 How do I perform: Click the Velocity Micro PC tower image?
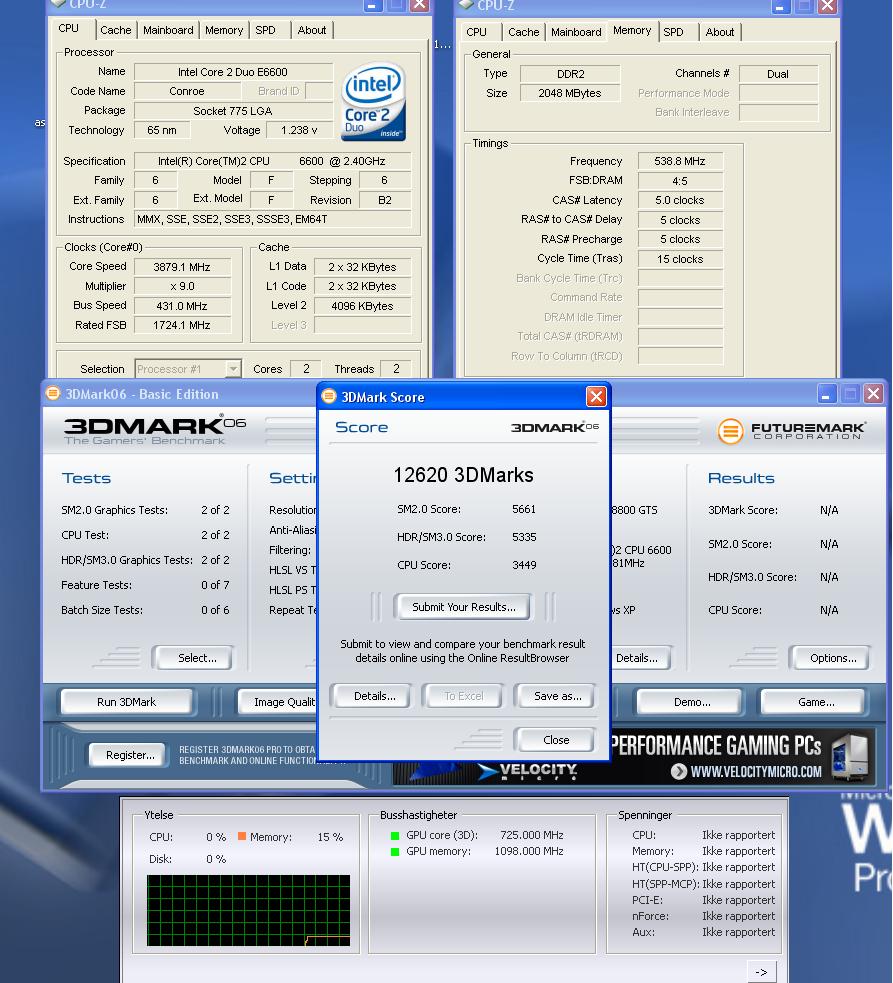click(x=850, y=757)
